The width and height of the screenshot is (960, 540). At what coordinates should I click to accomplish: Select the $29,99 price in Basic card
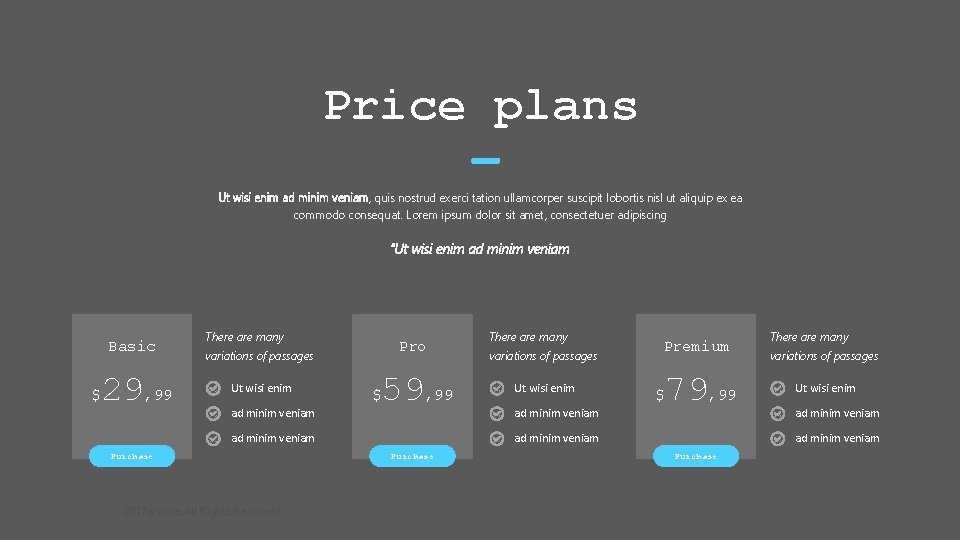132,390
